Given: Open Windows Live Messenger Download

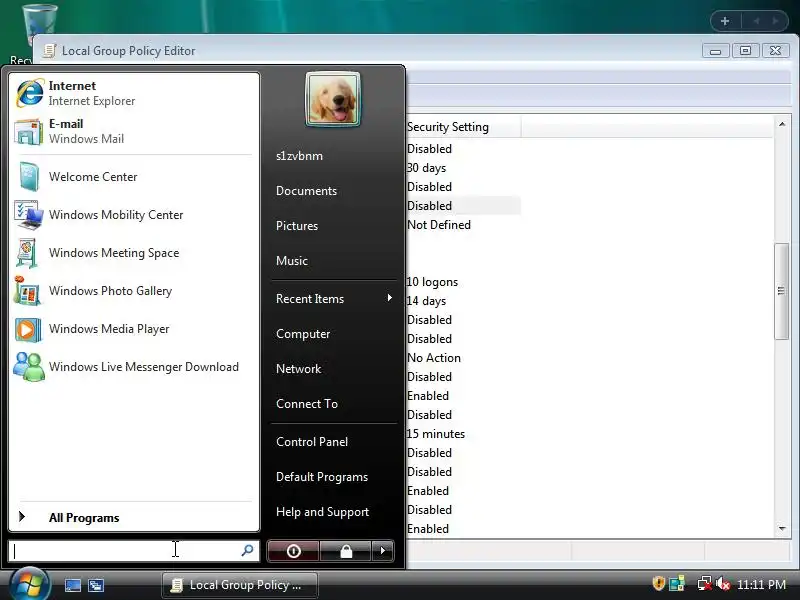Looking at the screenshot, I should (x=134, y=367).
